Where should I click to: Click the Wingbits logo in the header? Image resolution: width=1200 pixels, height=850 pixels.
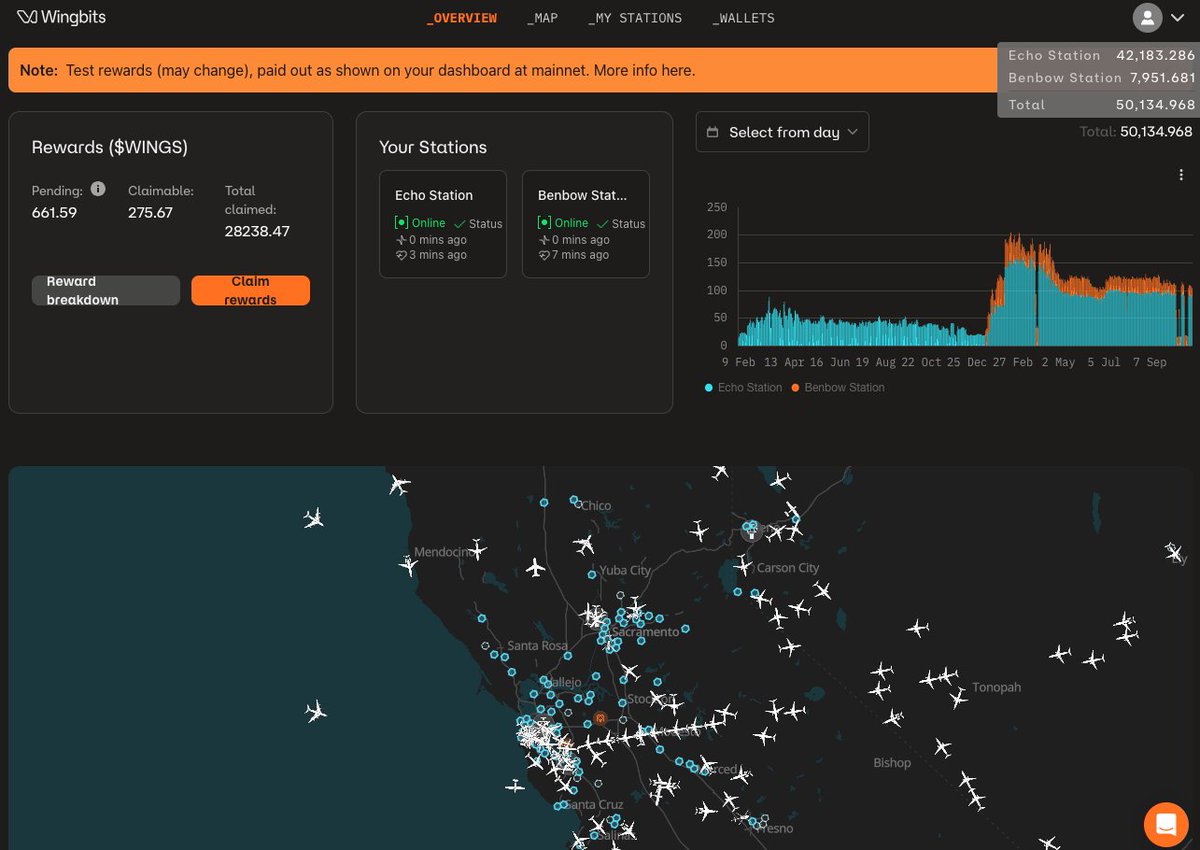pos(62,18)
